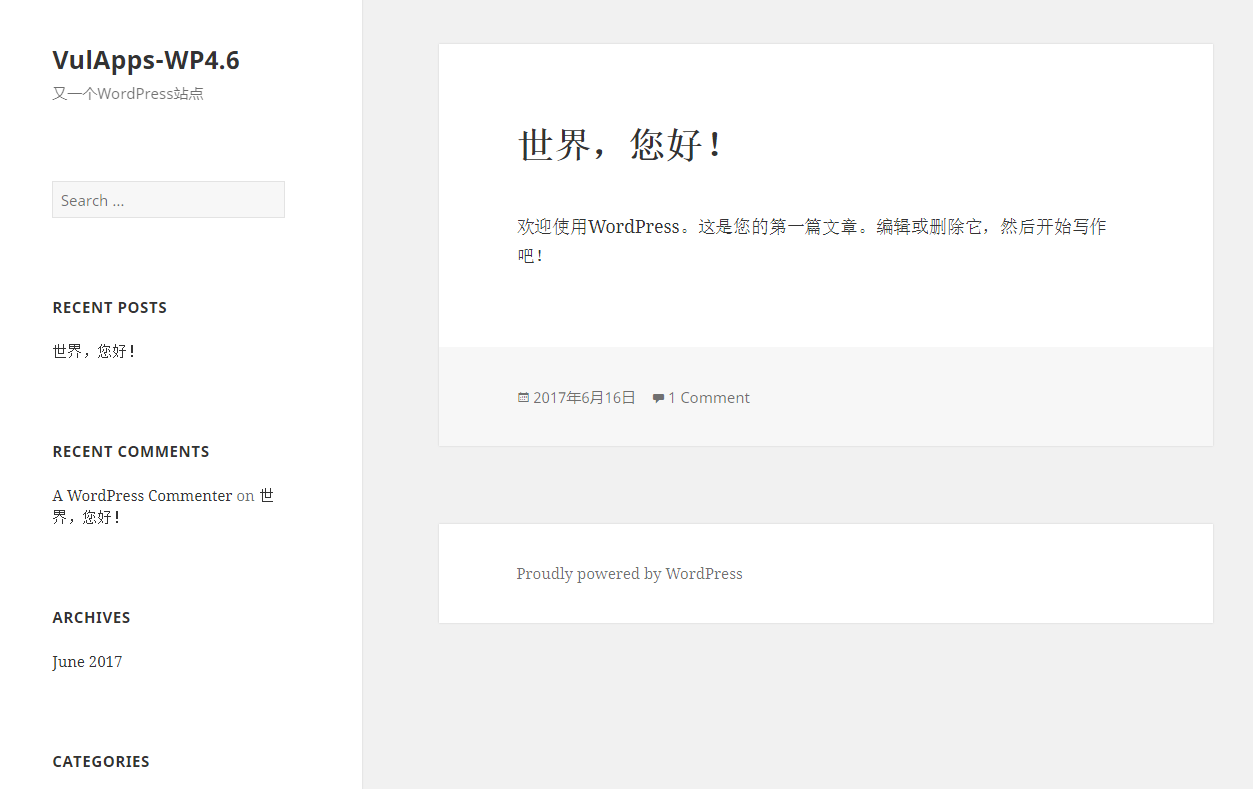Screen dimensions: 1253x789
Task: Open the 1 Comment link
Action: tap(709, 397)
